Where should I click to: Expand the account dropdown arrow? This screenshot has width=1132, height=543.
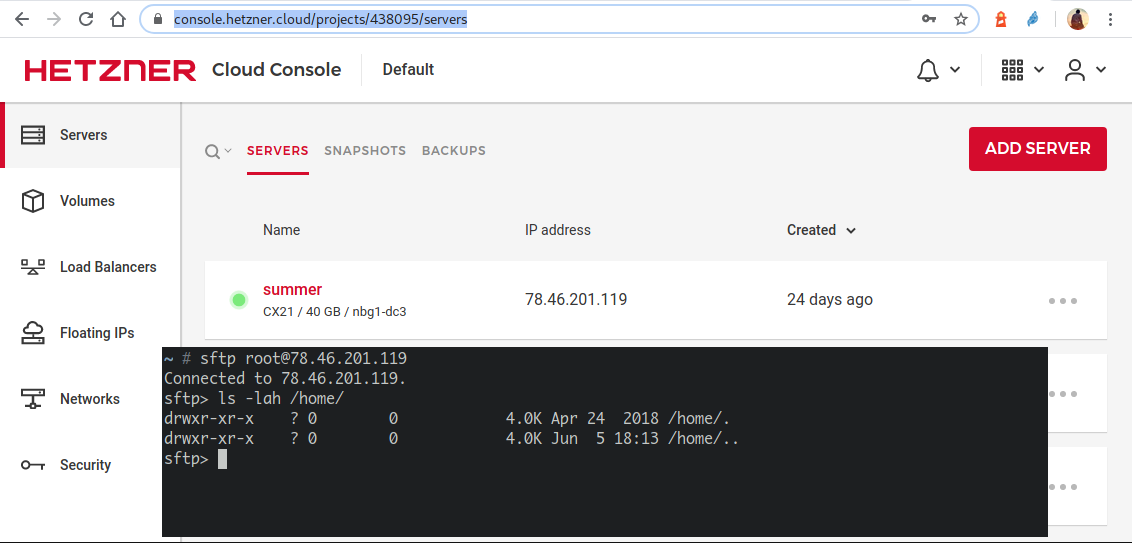pos(1101,70)
